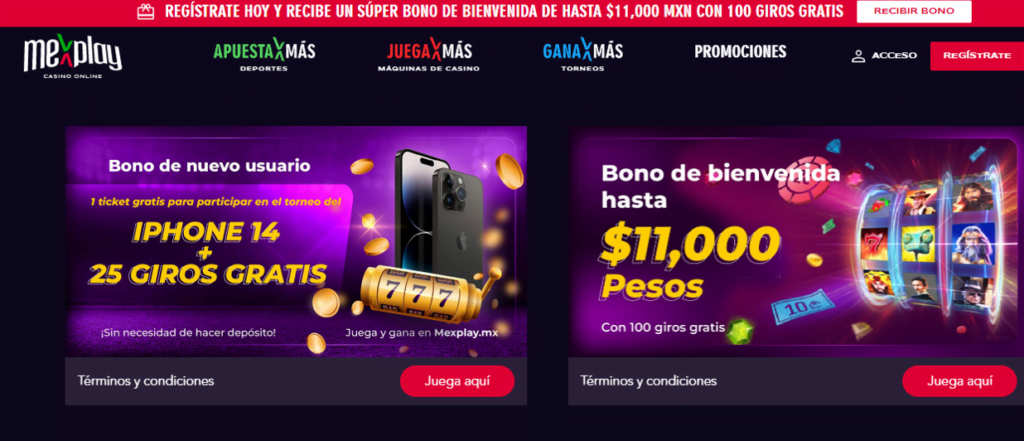1024x441 pixels.
Task: Click the iPhone 14 image in promo
Action: [438, 214]
